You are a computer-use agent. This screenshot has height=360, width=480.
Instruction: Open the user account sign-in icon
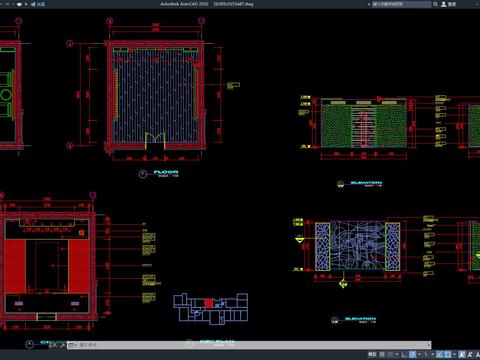click(x=444, y=4)
